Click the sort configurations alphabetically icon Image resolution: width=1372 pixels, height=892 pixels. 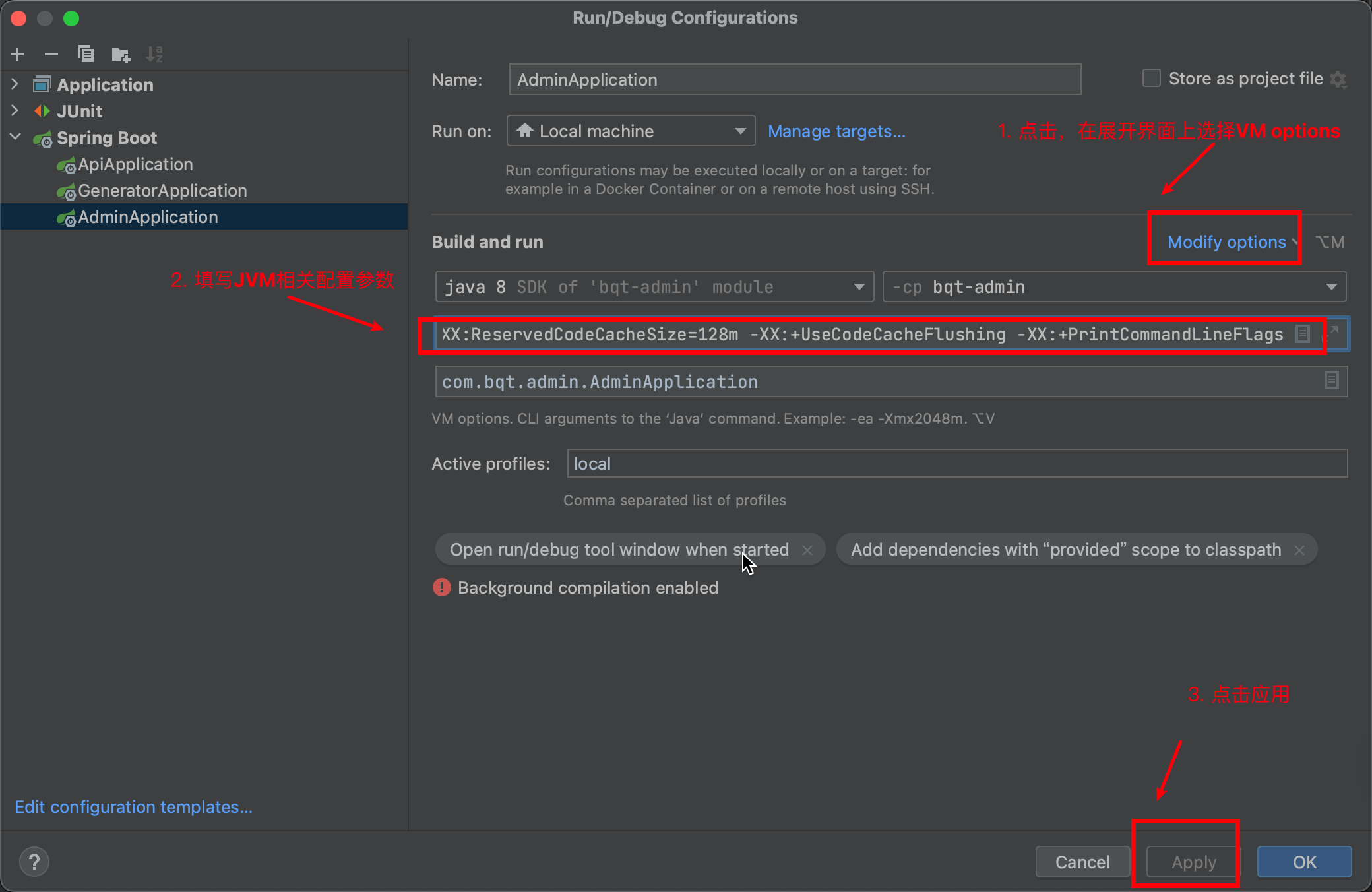[x=154, y=54]
